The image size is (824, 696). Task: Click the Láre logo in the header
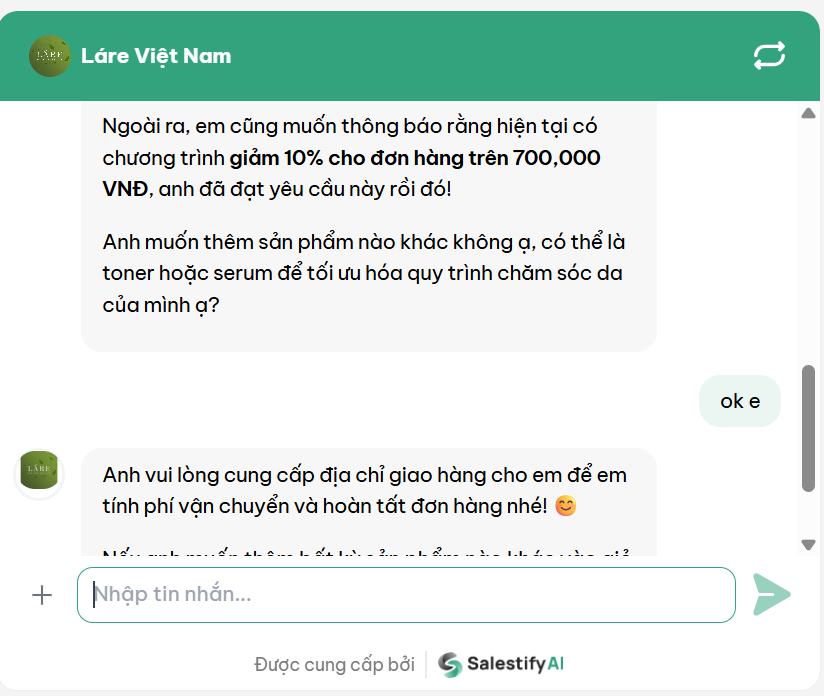point(50,56)
